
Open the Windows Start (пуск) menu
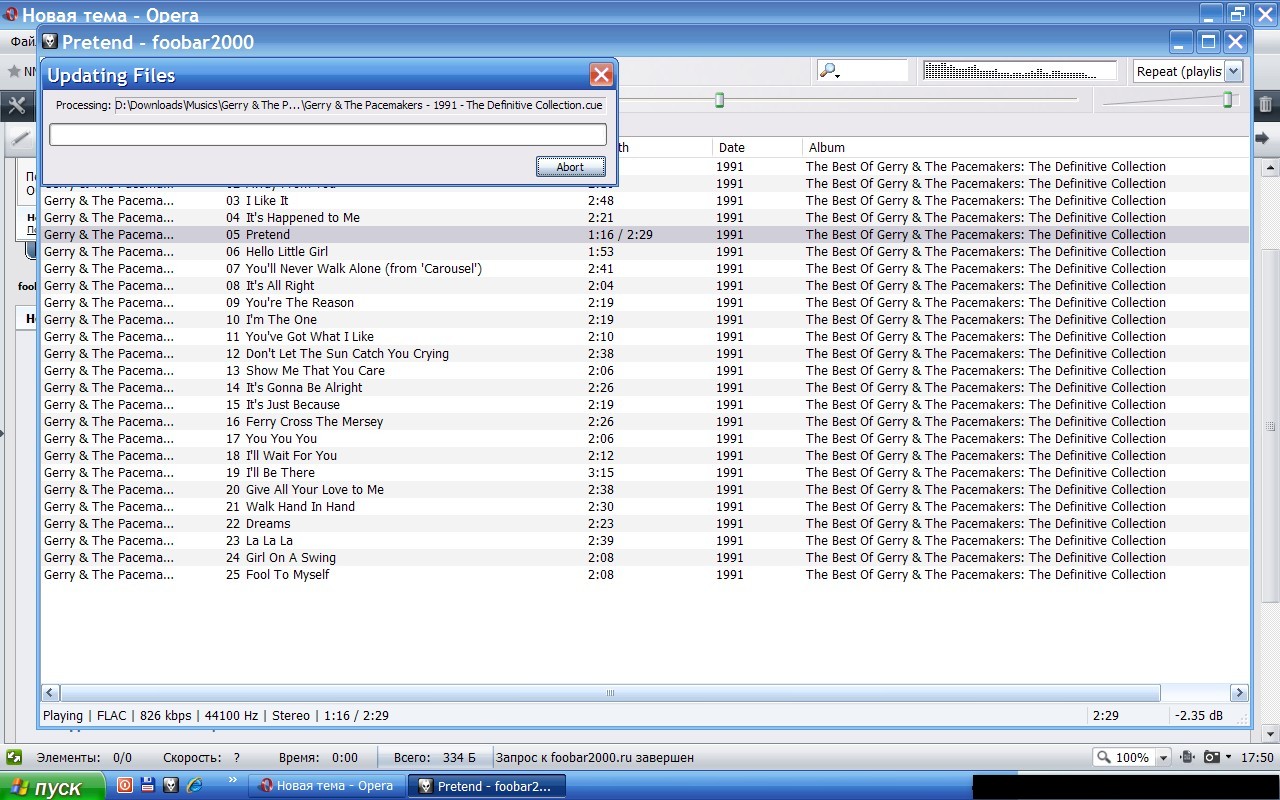click(x=52, y=786)
